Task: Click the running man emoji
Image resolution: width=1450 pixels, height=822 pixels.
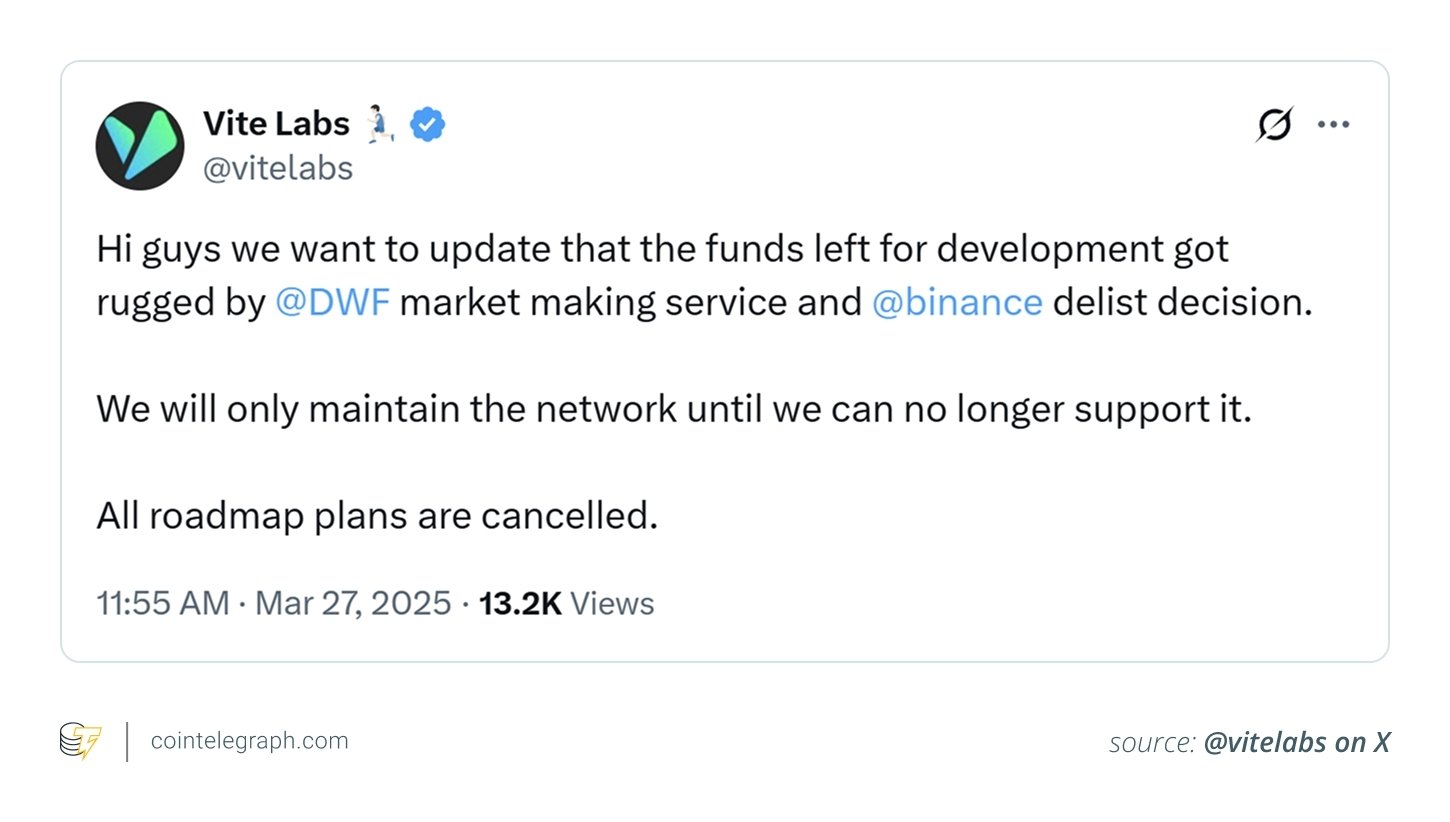Action: pos(378,125)
